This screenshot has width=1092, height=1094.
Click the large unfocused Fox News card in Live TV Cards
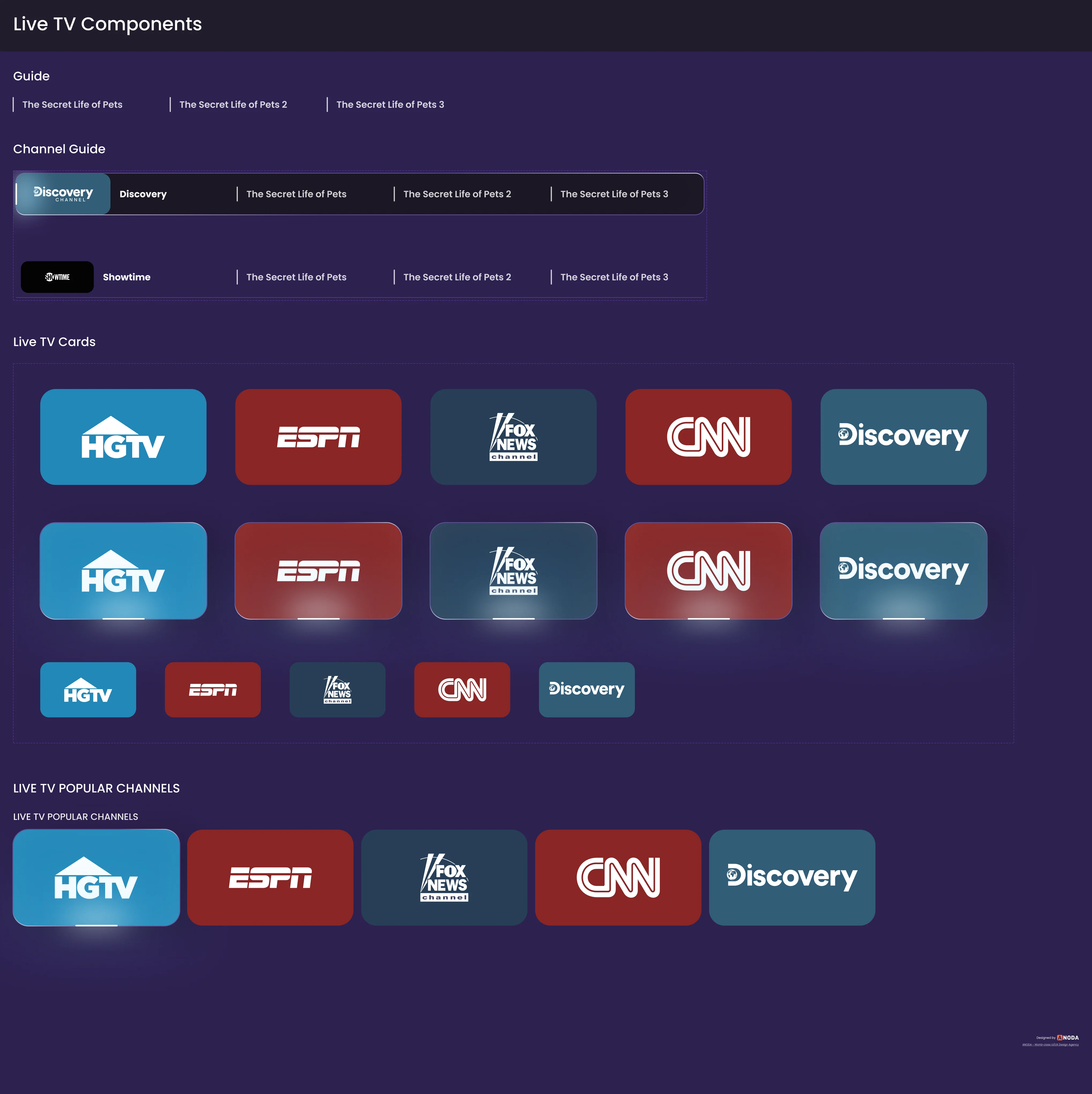[x=513, y=437]
